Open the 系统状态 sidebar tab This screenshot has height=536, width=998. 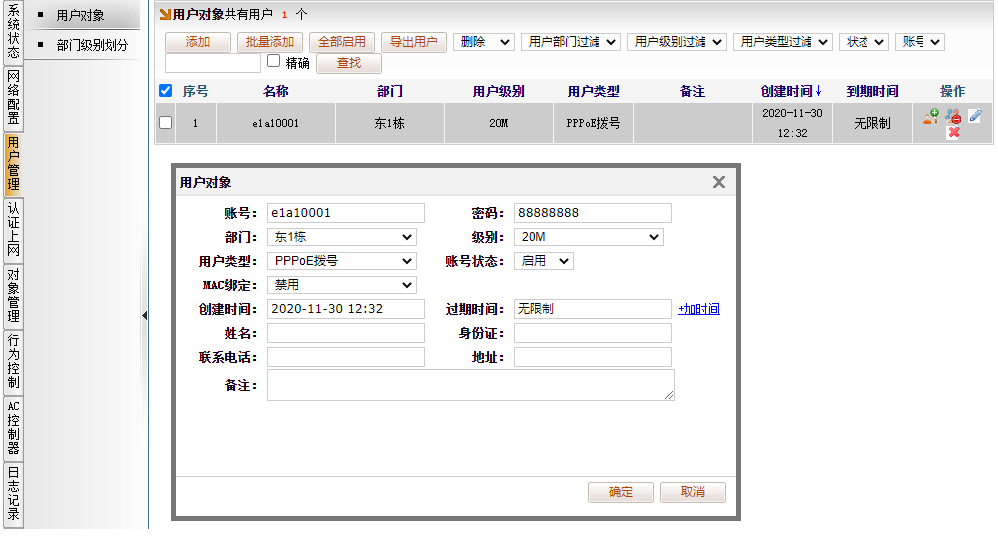pyautogui.click(x=13, y=31)
